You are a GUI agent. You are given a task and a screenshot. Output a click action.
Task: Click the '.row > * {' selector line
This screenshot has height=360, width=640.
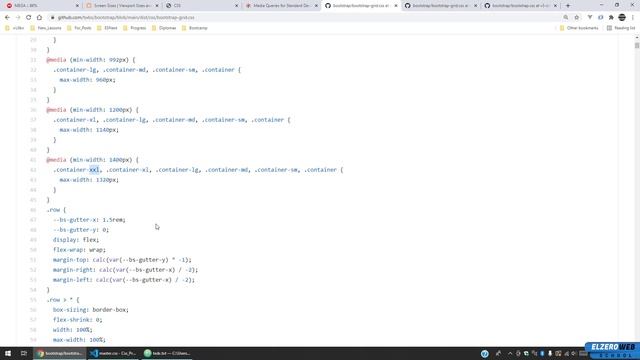pos(63,300)
